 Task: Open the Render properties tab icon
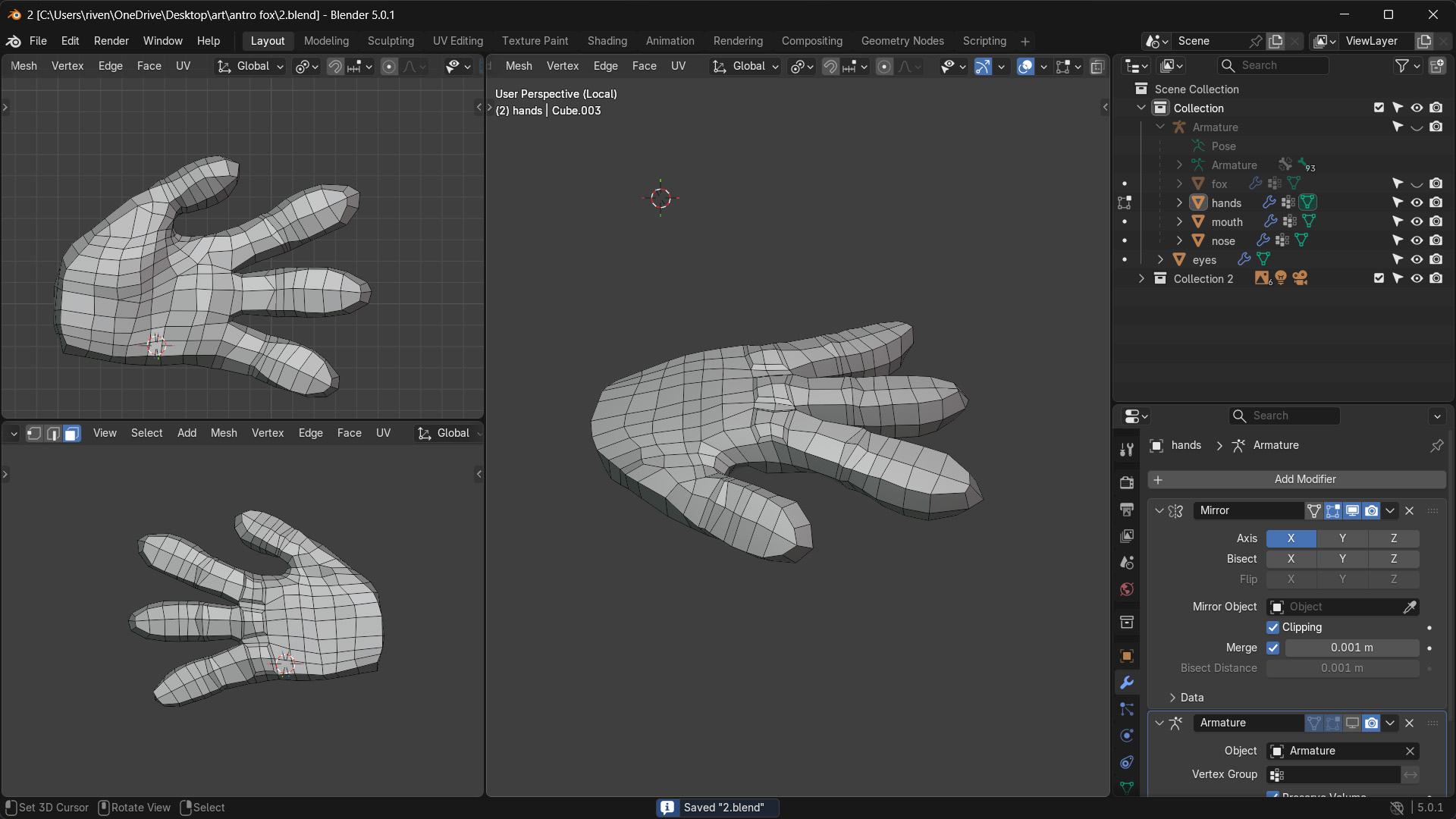1127,482
